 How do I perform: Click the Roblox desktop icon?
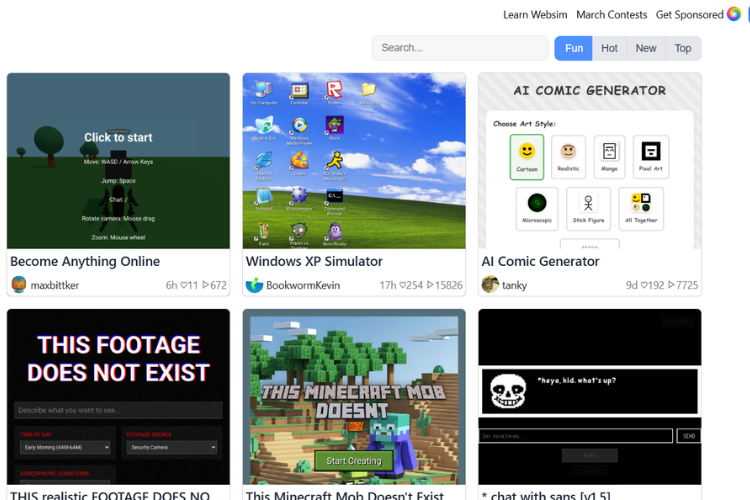[x=334, y=93]
